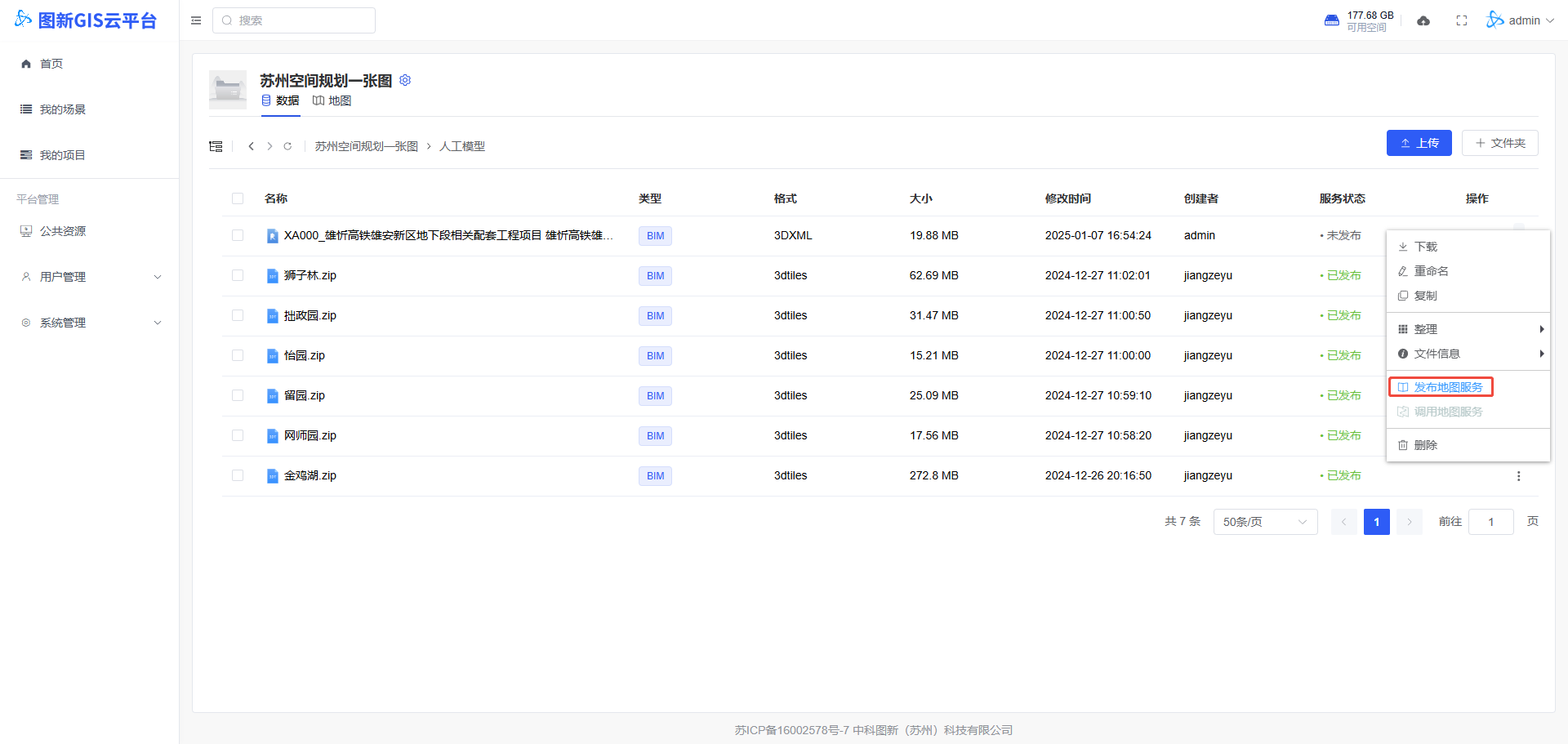The image size is (1568, 744).
Task: Check the 留园.zip checkbox
Action: click(x=238, y=395)
